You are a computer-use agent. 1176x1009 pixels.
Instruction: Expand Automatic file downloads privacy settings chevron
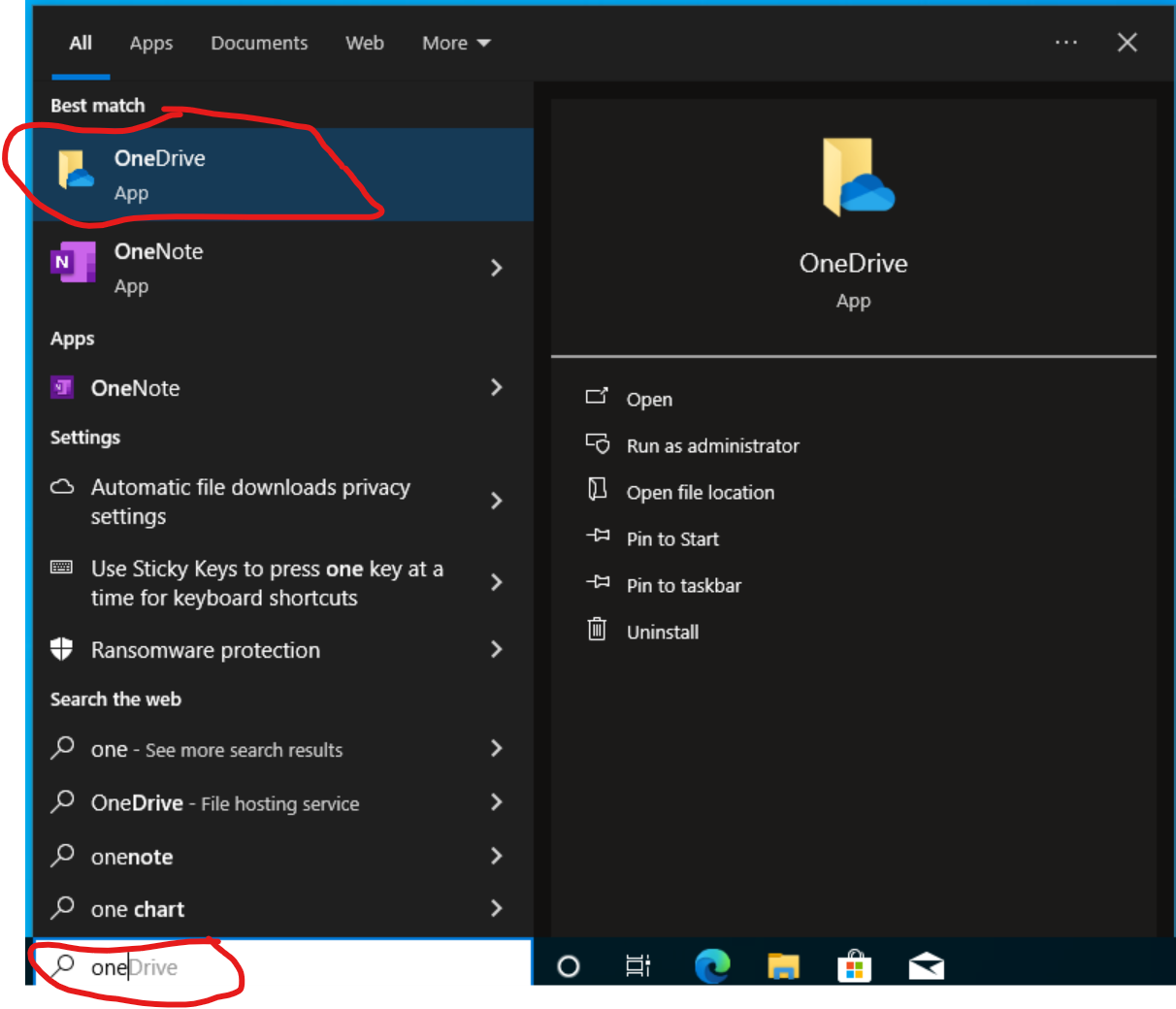tap(497, 501)
